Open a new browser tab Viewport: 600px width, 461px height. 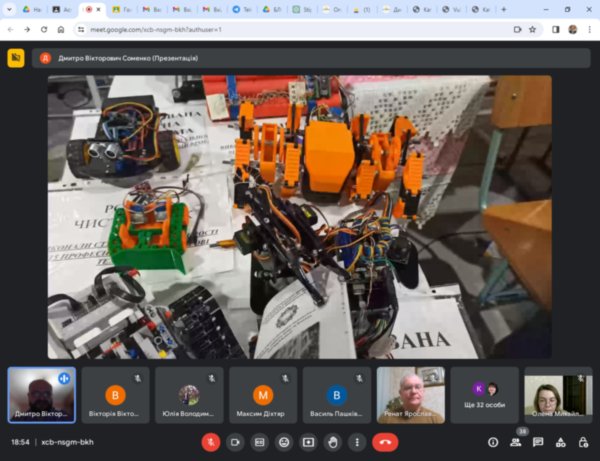click(x=503, y=9)
